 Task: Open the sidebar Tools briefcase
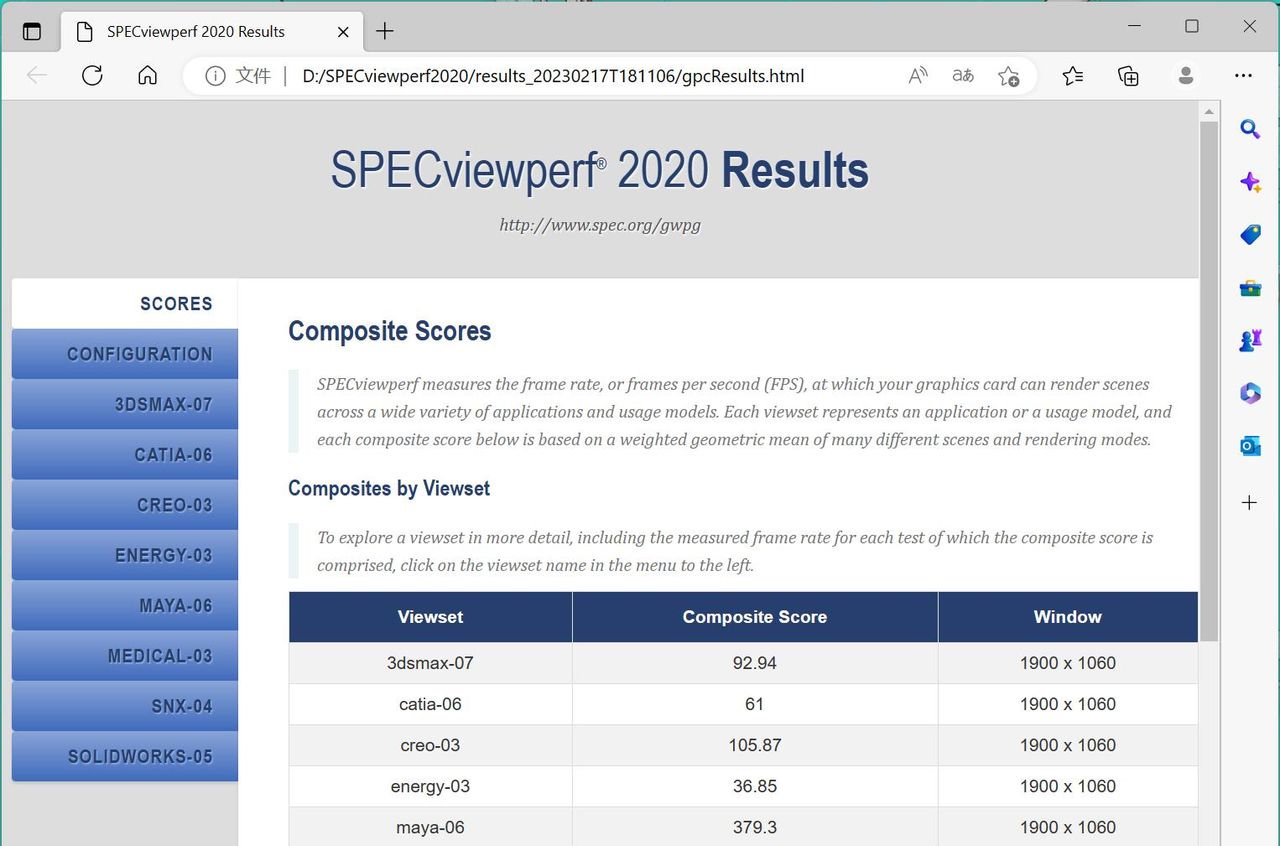click(1250, 288)
